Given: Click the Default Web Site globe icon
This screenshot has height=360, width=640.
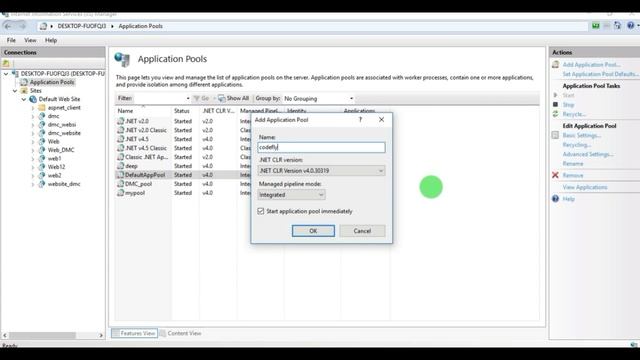Looking at the screenshot, I should coord(33,99).
